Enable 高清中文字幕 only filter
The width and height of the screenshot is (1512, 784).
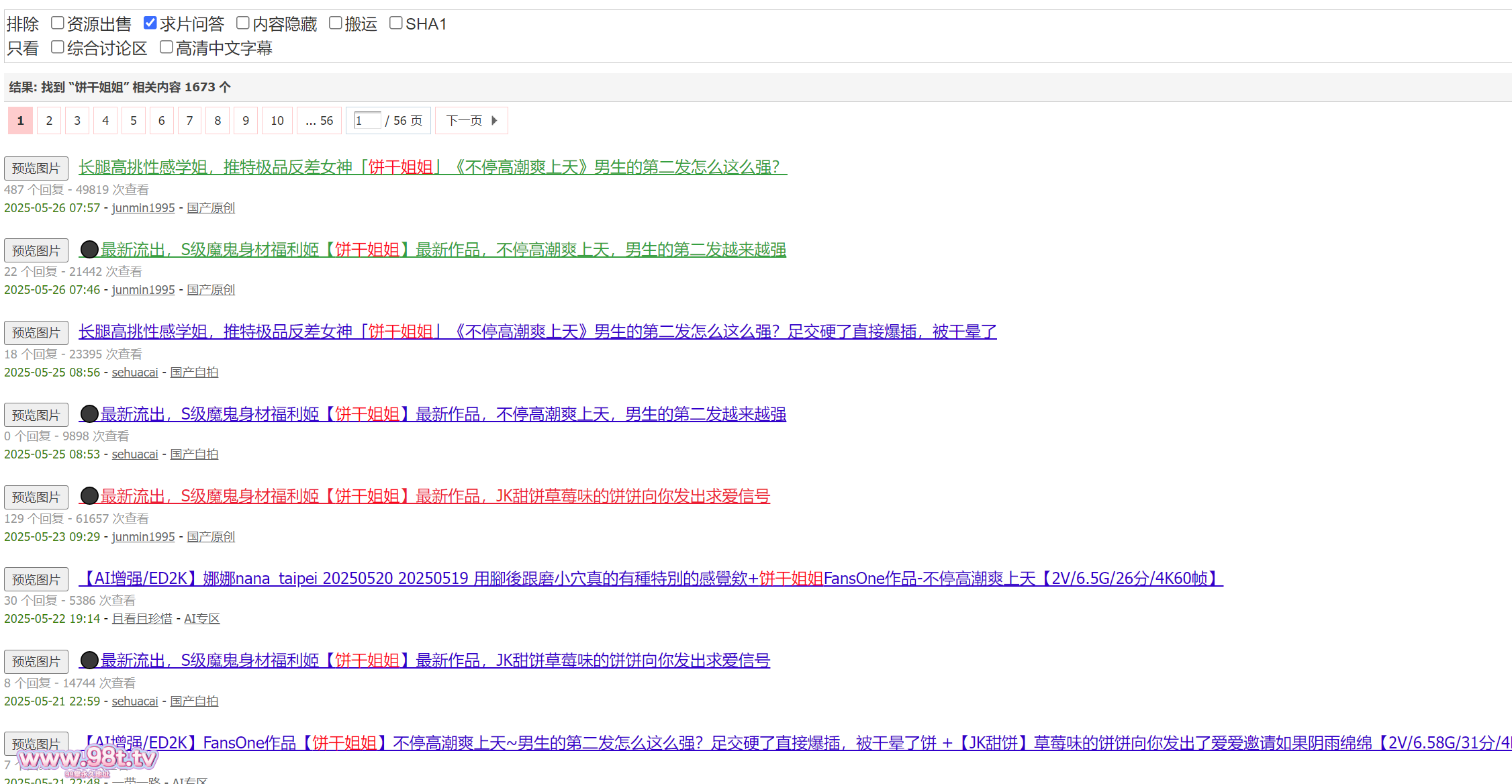pyautogui.click(x=167, y=48)
